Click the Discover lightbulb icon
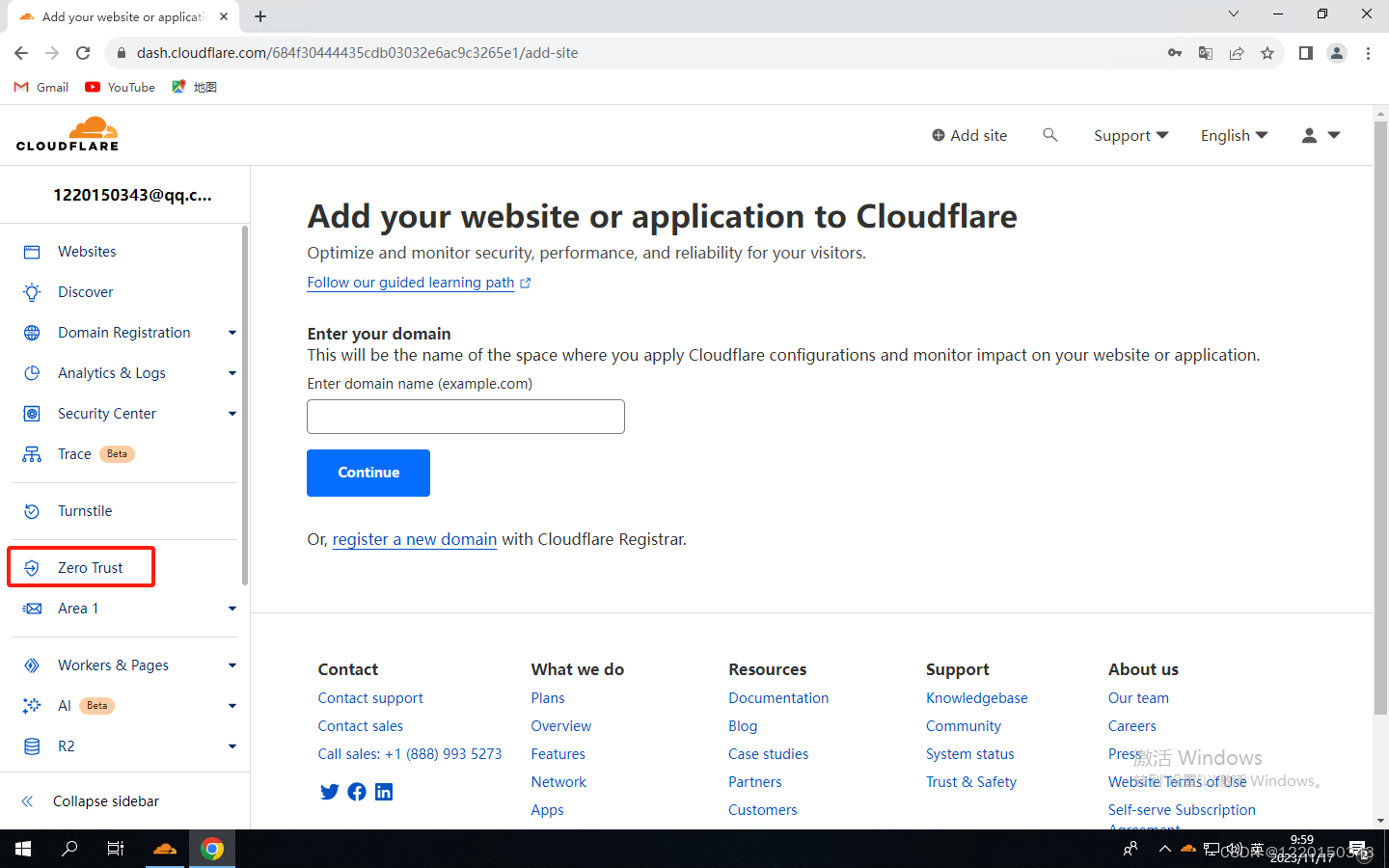The width and height of the screenshot is (1389, 868). click(32, 292)
